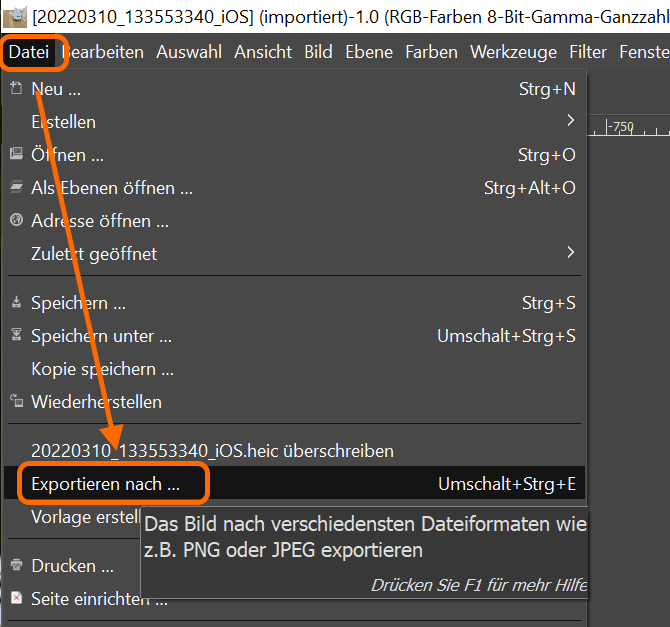
Task: Click the save-as icon beside Speichern unter
Action: pos(15,336)
